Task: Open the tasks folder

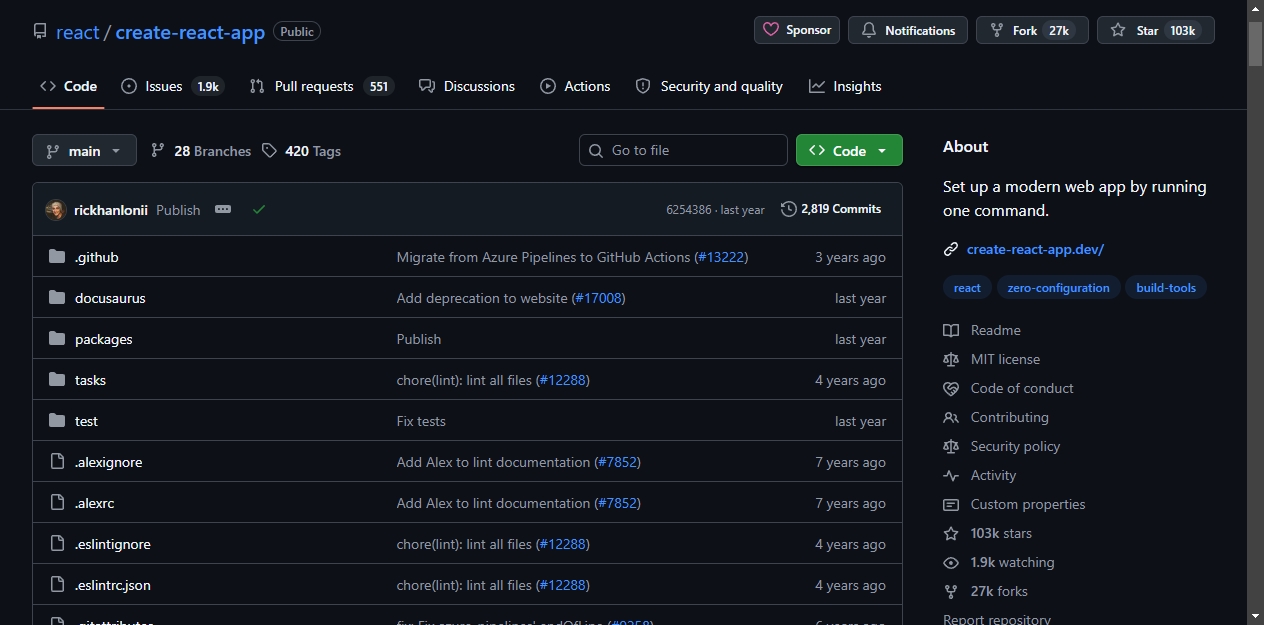Action: pyautogui.click(x=90, y=380)
